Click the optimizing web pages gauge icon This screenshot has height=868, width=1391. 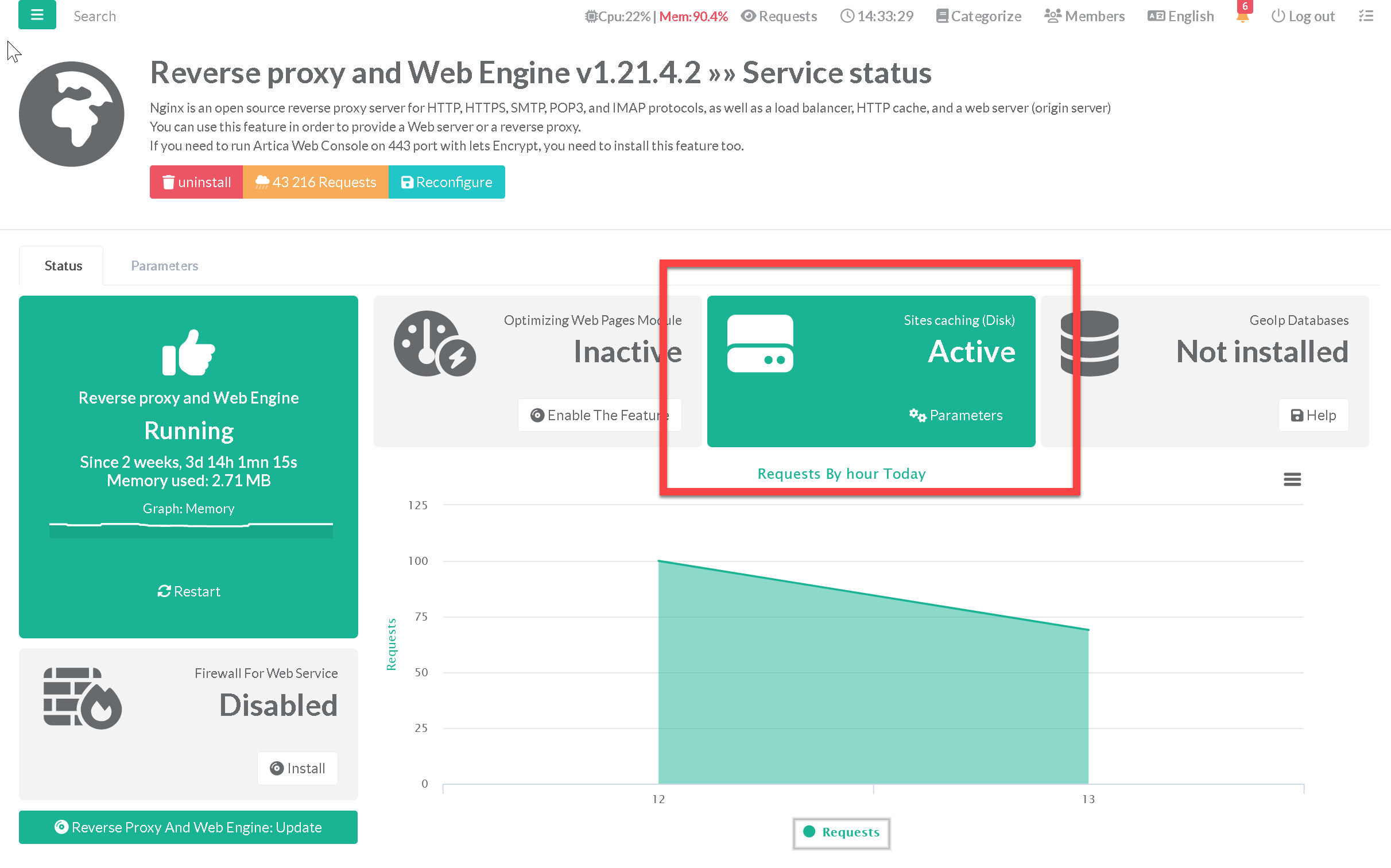pyautogui.click(x=434, y=343)
